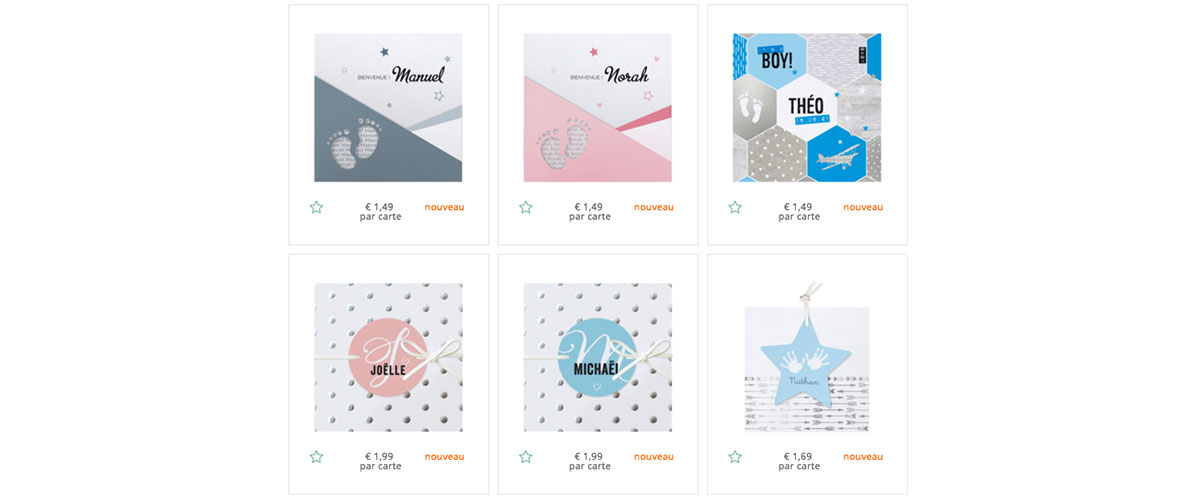Click the nouveau label under Norah card
The image size is (1200, 500).
(x=654, y=207)
